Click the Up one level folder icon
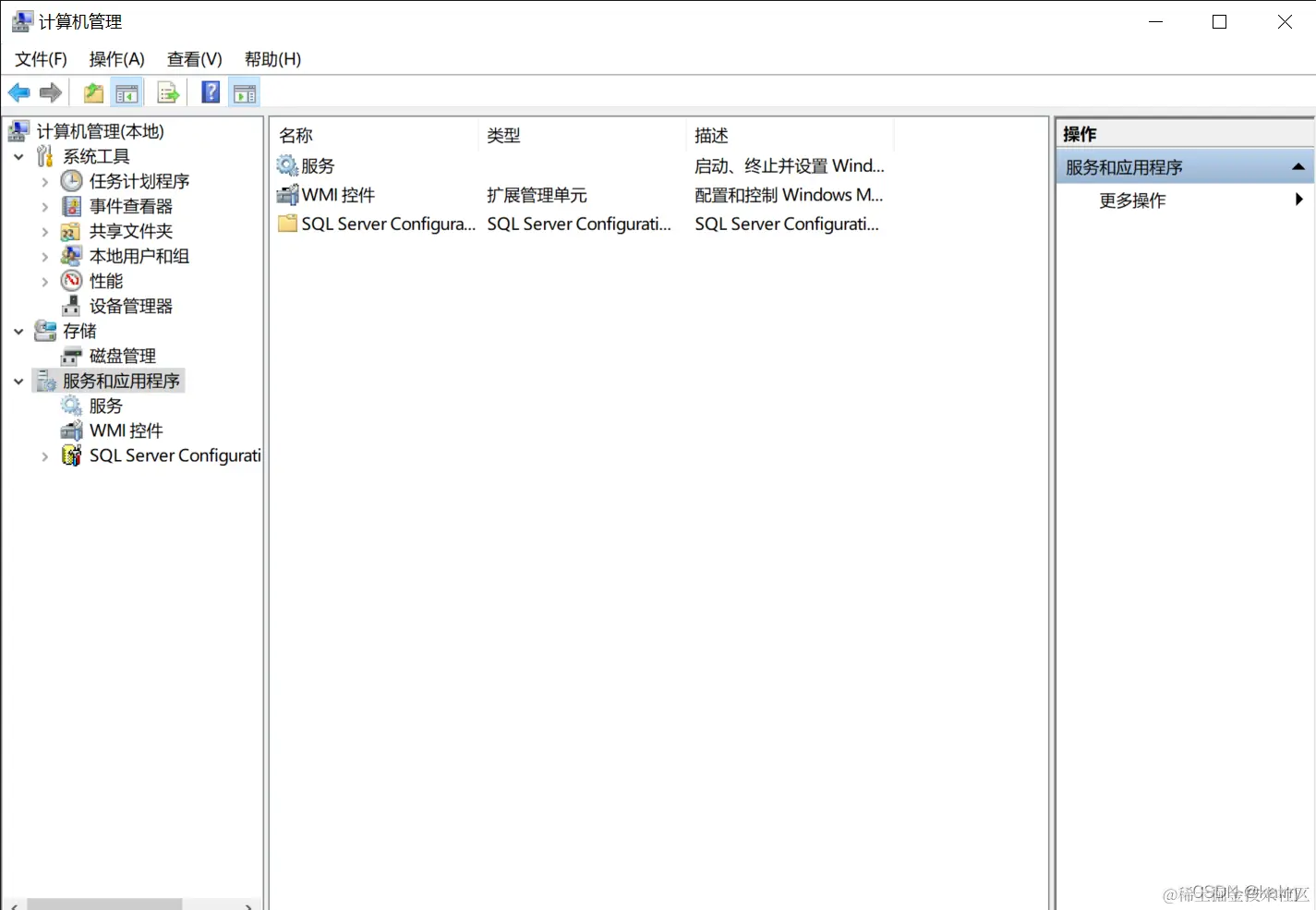Image resolution: width=1316 pixels, height=910 pixels. point(93,92)
